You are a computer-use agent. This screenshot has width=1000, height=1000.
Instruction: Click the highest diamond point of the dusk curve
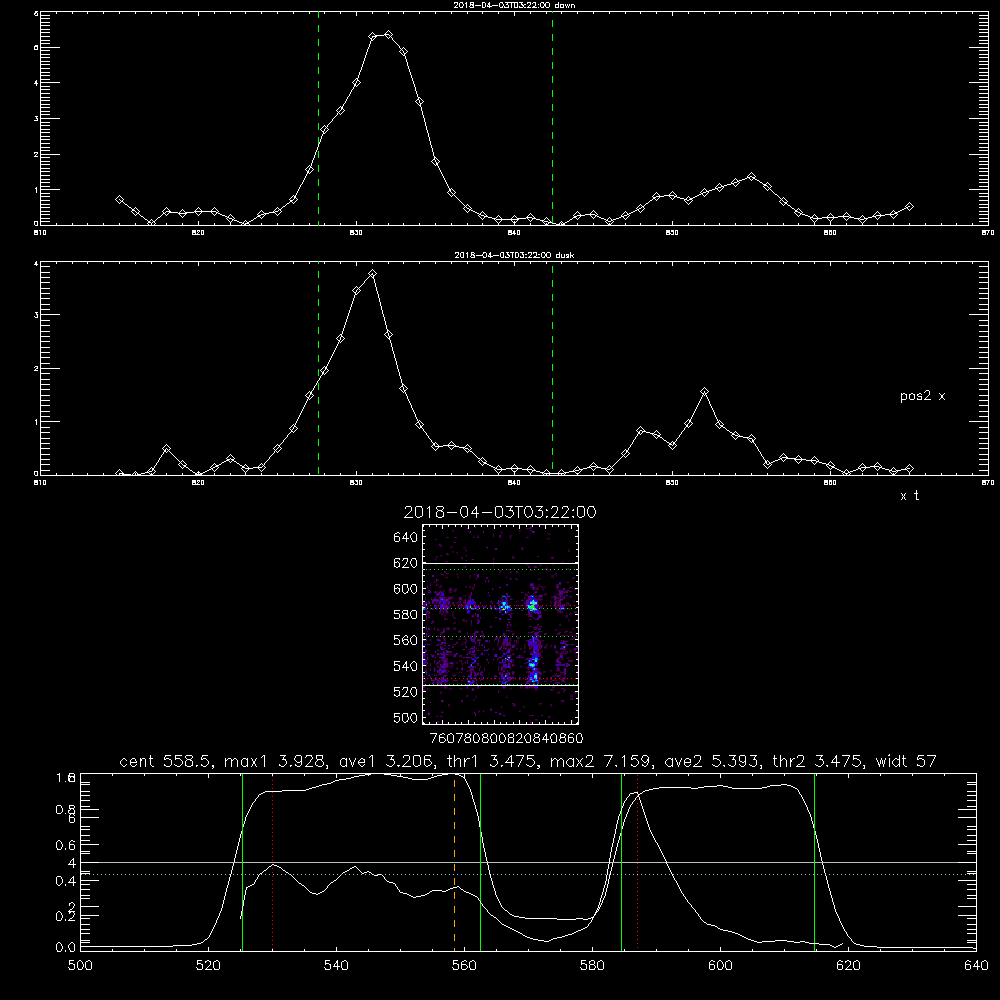pyautogui.click(x=372, y=274)
